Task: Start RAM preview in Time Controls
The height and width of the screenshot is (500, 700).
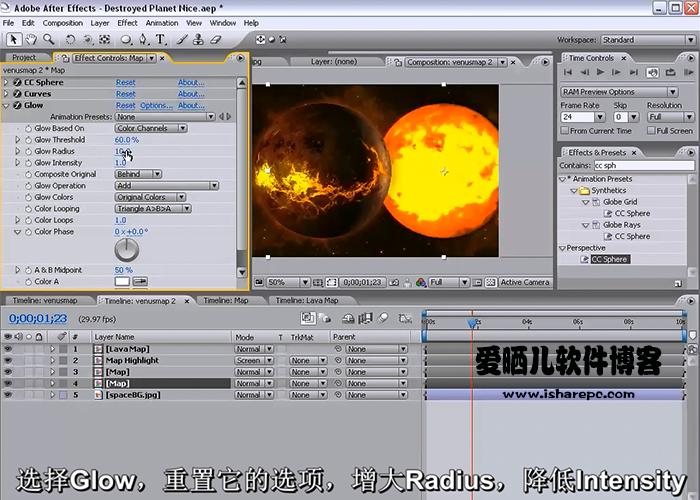Action: coord(688,72)
